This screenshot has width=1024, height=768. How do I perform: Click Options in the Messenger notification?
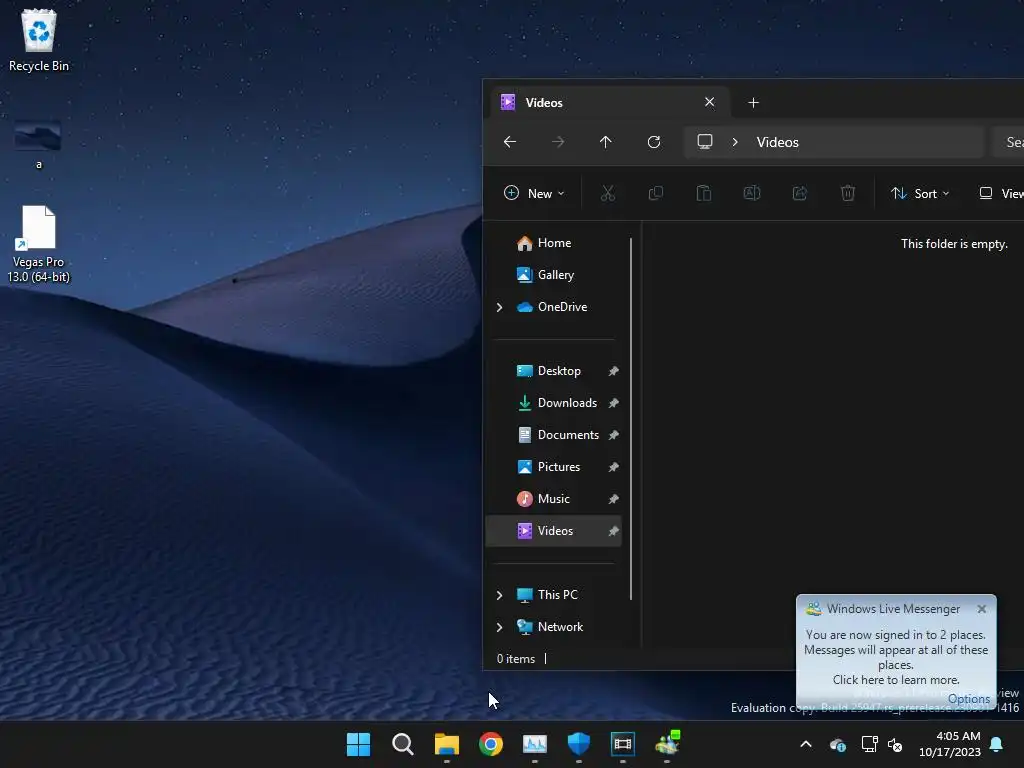click(968, 699)
